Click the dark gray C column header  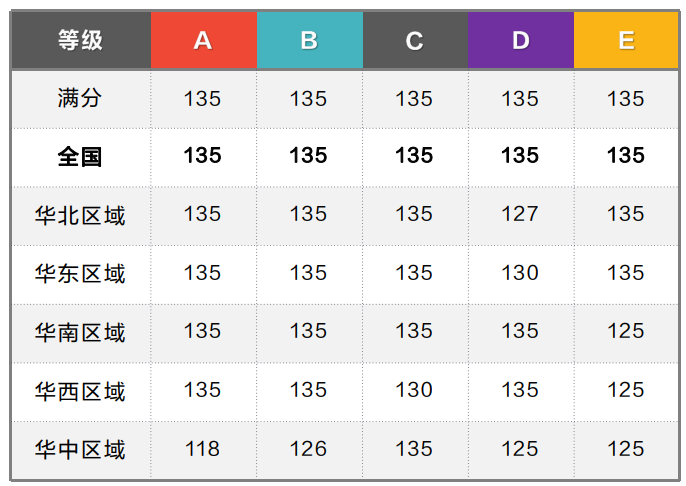[415, 40]
